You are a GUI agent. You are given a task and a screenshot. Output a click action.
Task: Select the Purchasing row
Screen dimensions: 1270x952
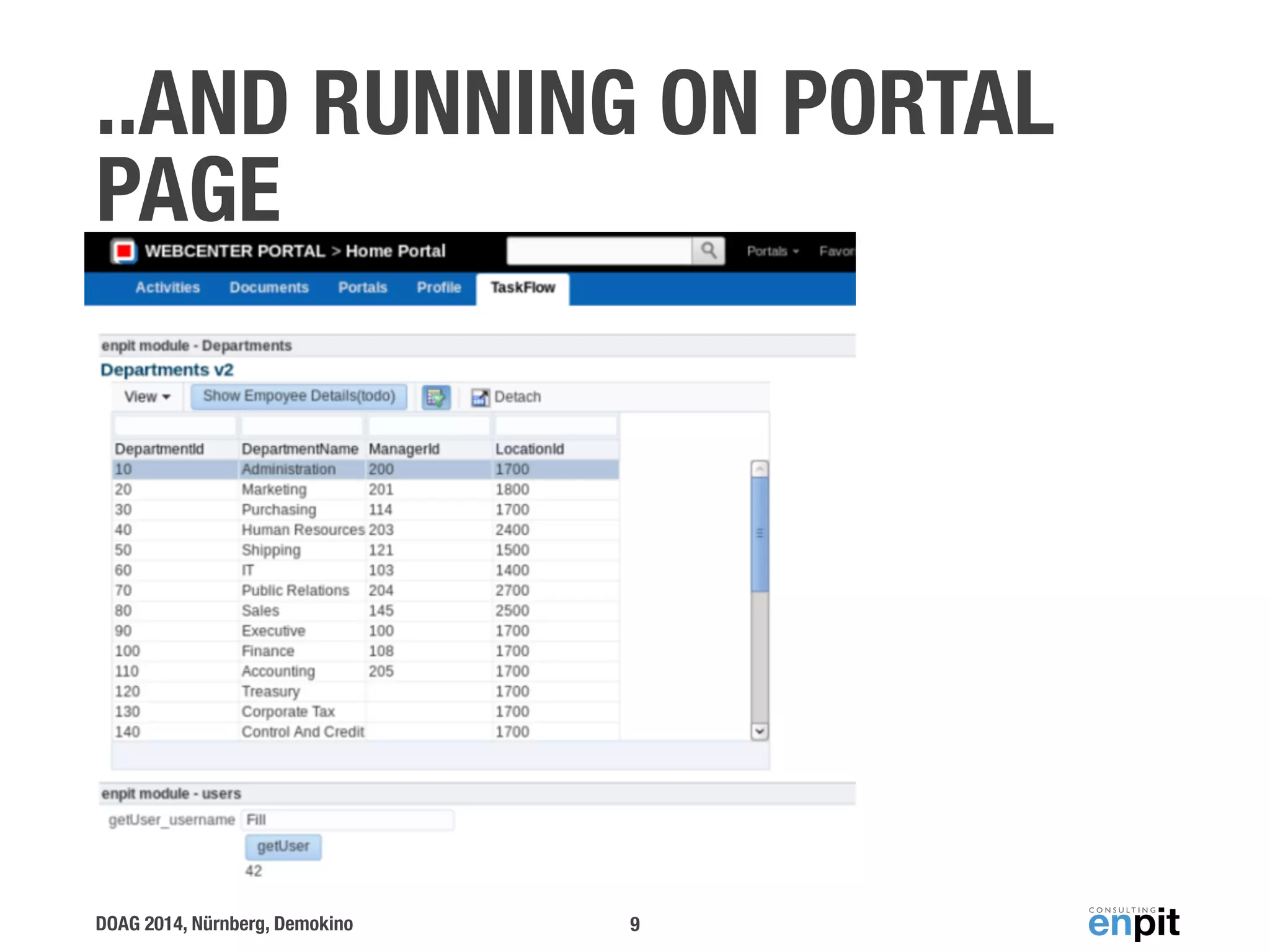point(366,509)
